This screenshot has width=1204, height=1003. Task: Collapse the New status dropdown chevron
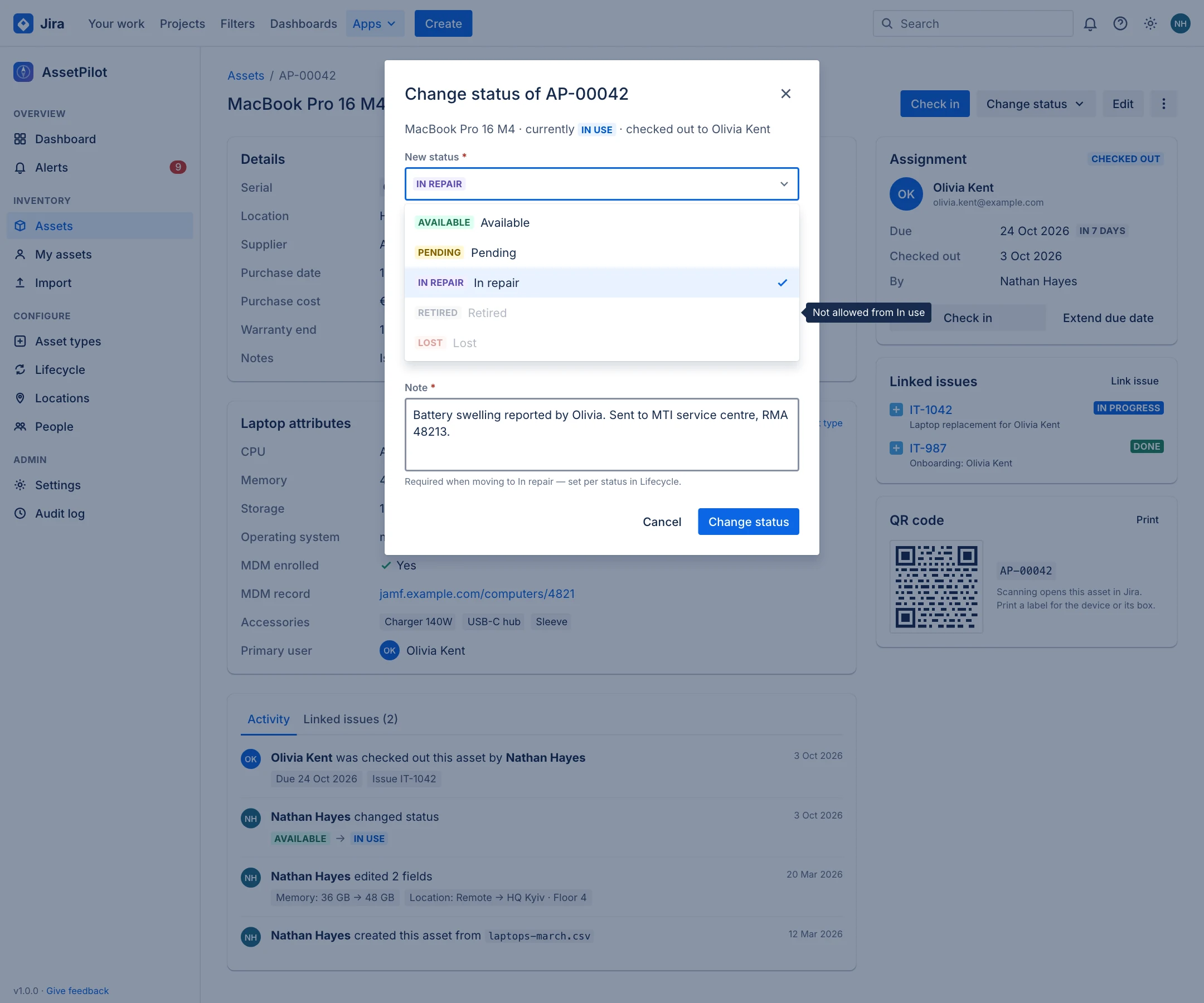click(x=784, y=184)
